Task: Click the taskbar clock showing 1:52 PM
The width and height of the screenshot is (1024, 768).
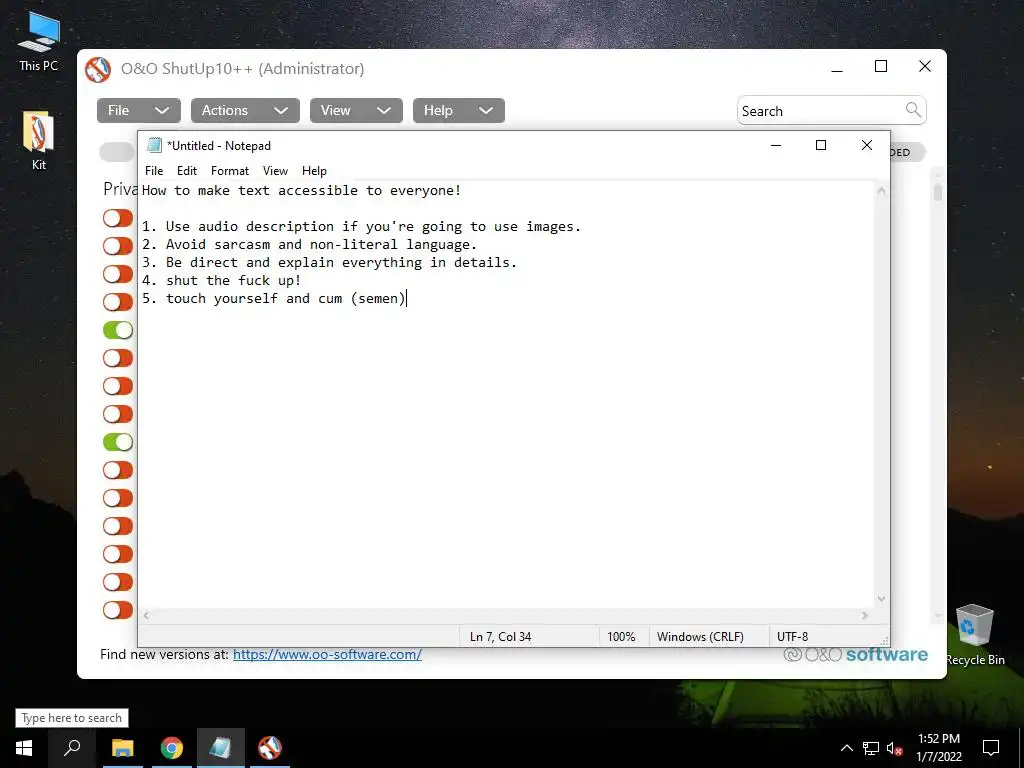Action: coord(938,748)
